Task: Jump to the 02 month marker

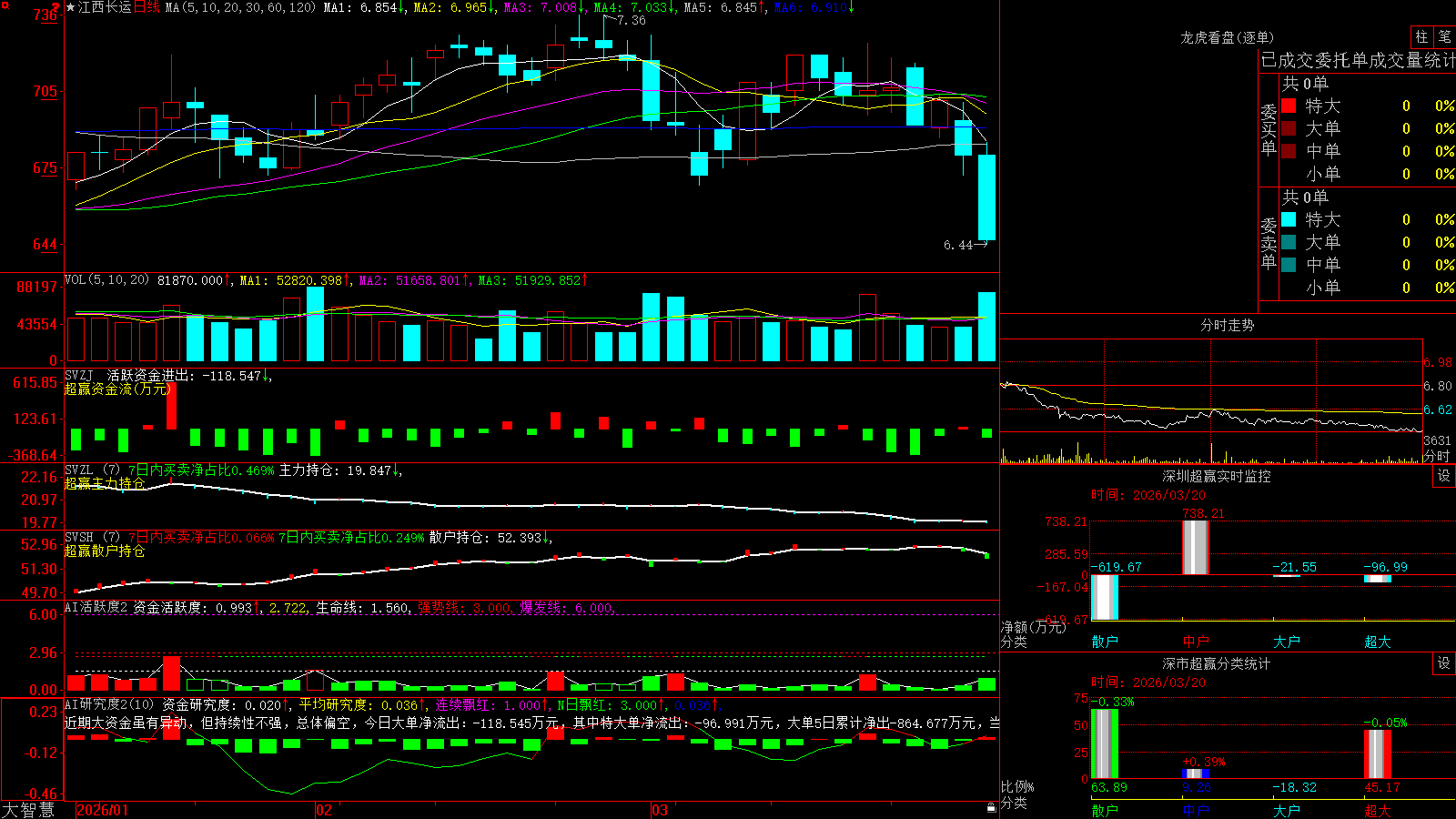Action: [x=324, y=810]
